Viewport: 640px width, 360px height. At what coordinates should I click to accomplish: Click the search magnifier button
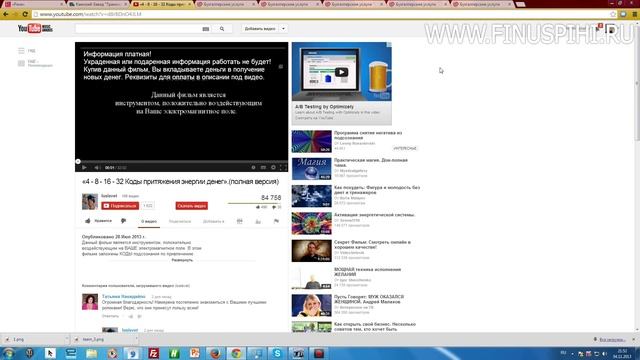[222, 29]
